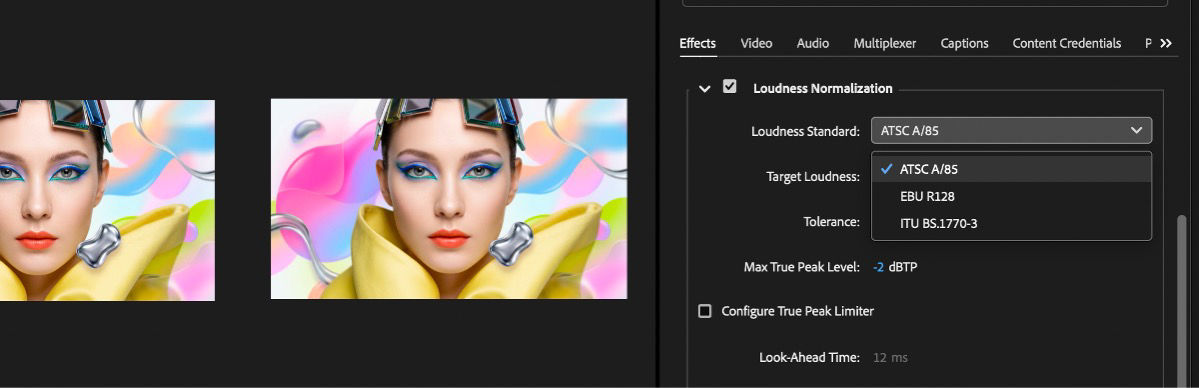Disable the Loudness Normalization checkbox

click(729, 86)
